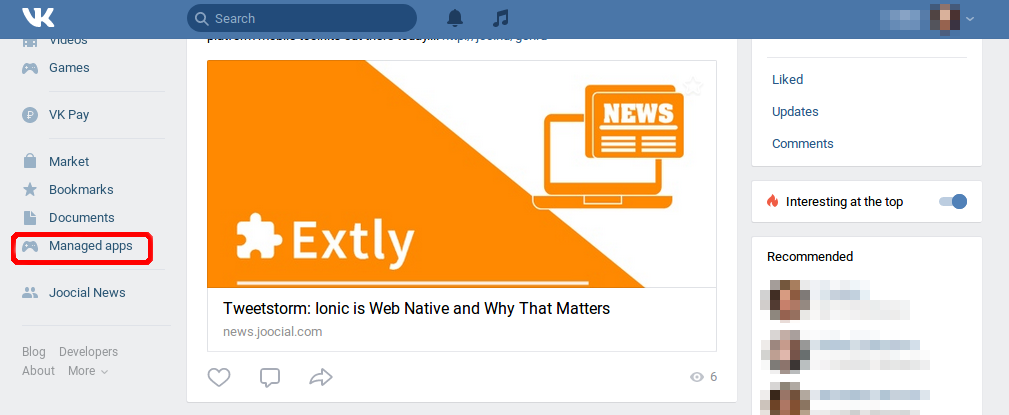Click the VK Pay ruble icon
The width and height of the screenshot is (1009, 415).
[30, 115]
